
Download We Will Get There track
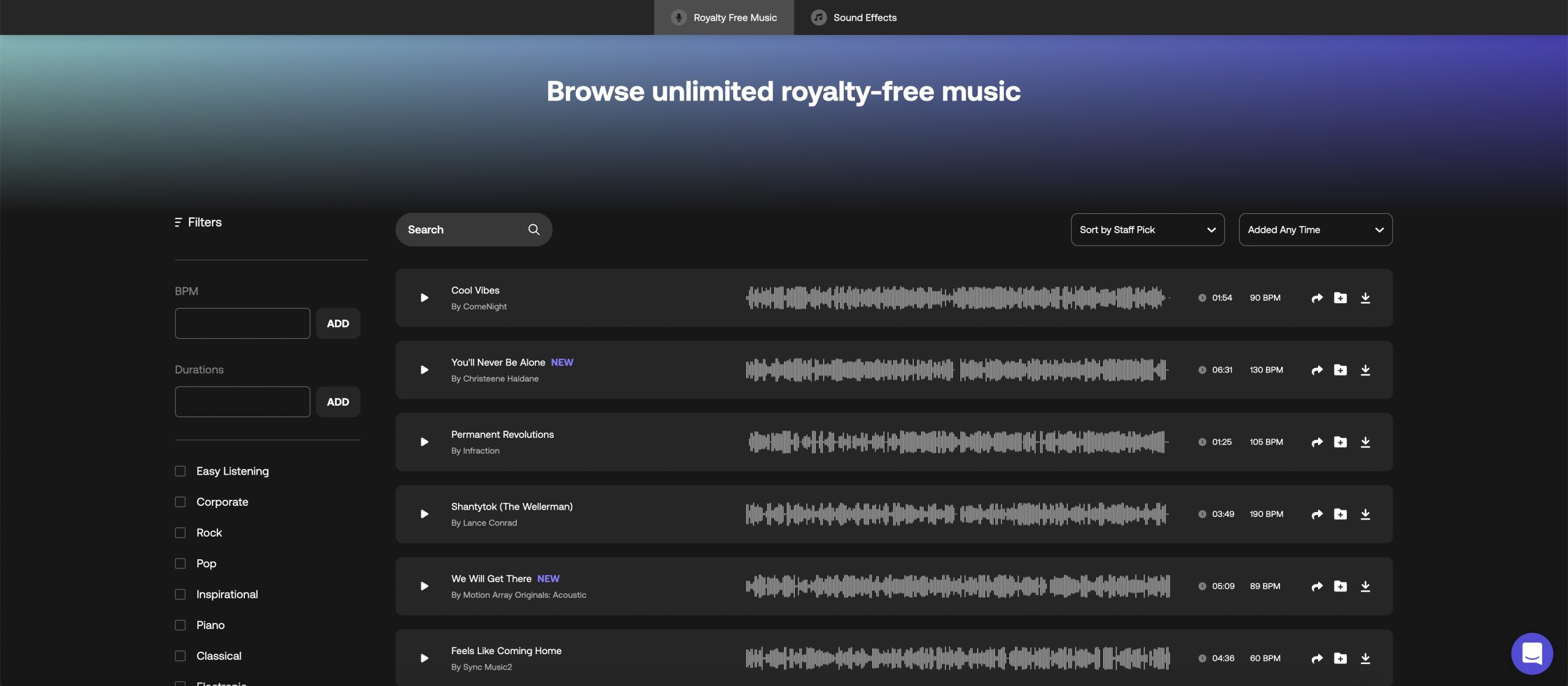(x=1365, y=586)
